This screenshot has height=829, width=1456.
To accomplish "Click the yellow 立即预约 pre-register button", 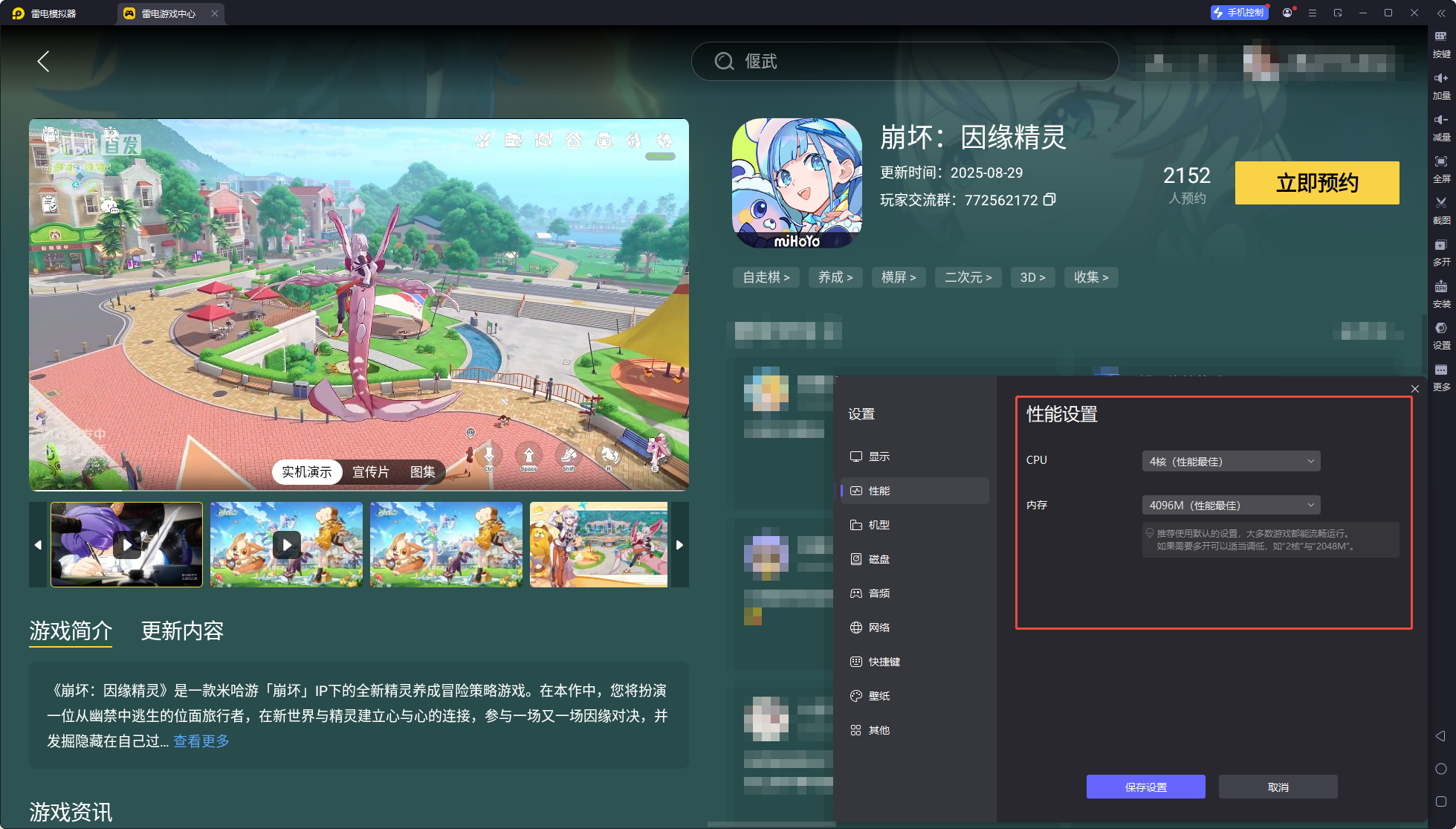I will 1317,183.
